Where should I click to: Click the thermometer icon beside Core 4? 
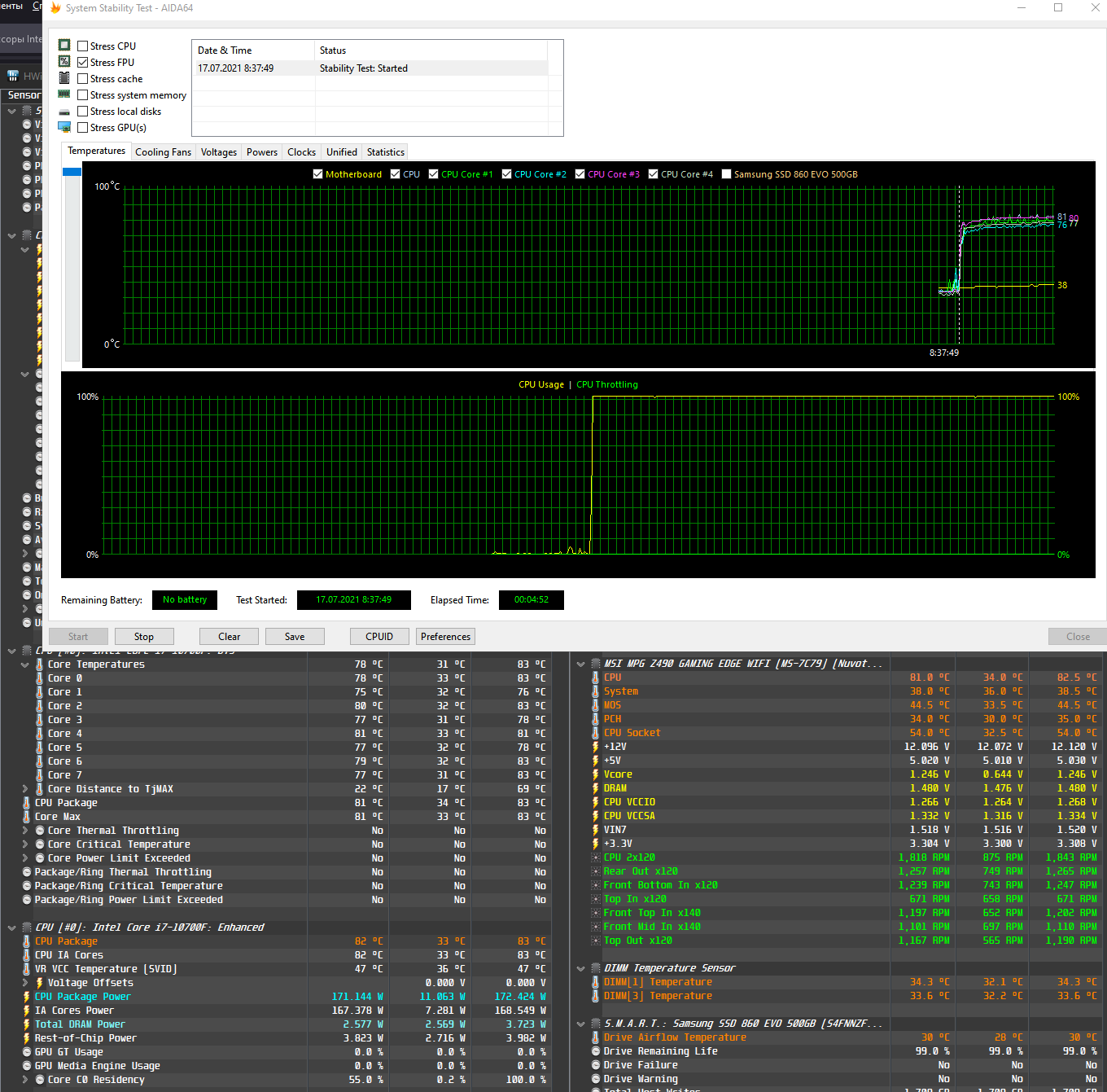click(x=40, y=734)
